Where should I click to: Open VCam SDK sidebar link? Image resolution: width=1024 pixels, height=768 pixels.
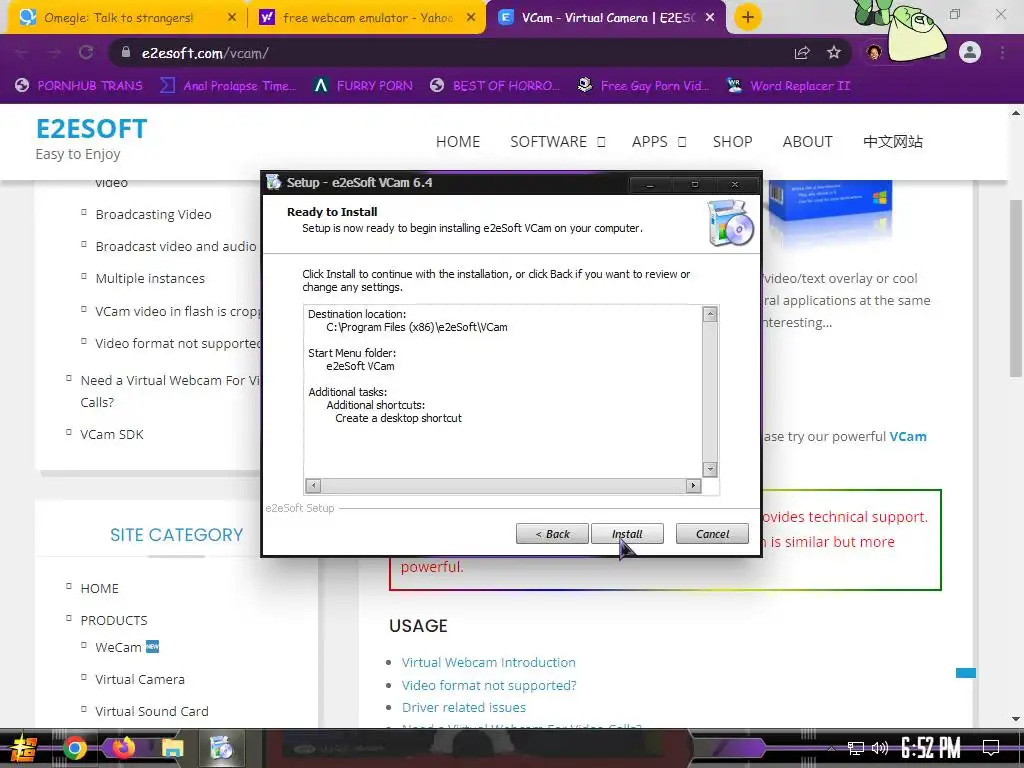pos(112,434)
